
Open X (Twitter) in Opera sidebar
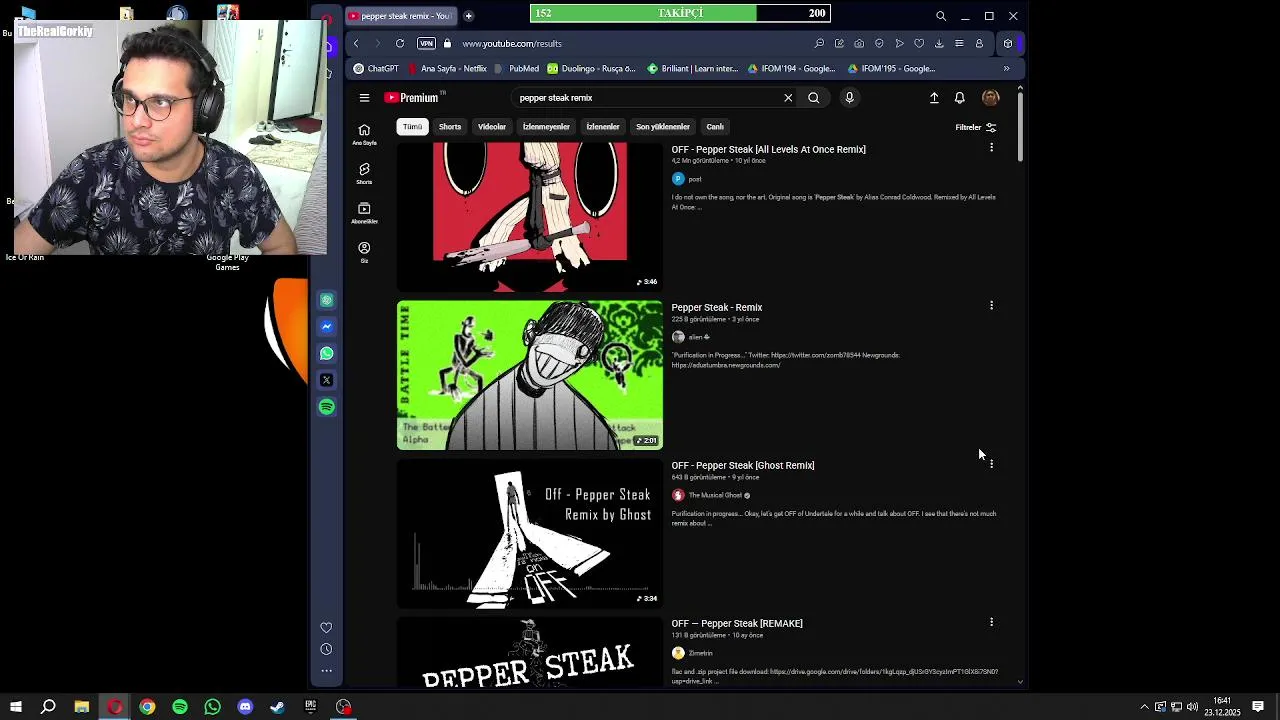click(x=327, y=380)
